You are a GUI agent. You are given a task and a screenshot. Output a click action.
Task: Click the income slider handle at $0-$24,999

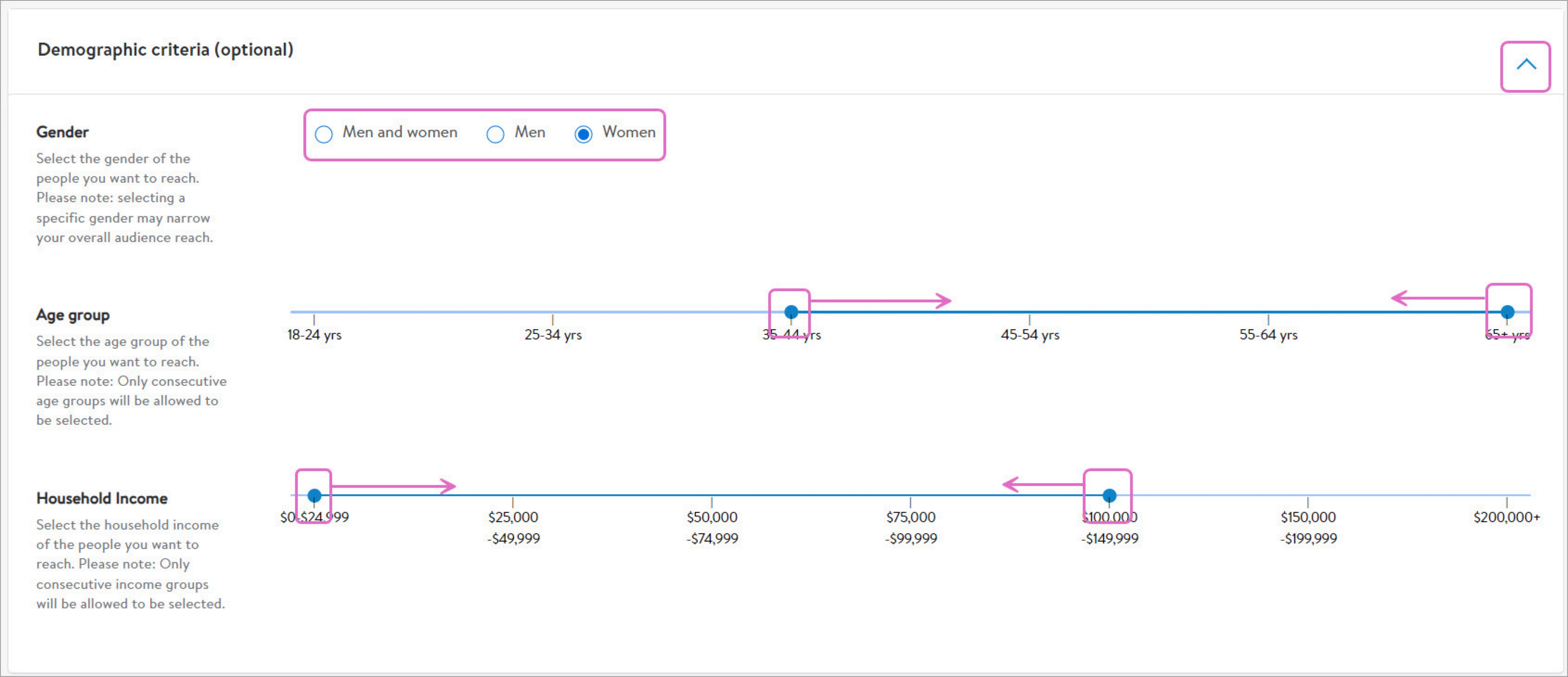[314, 496]
